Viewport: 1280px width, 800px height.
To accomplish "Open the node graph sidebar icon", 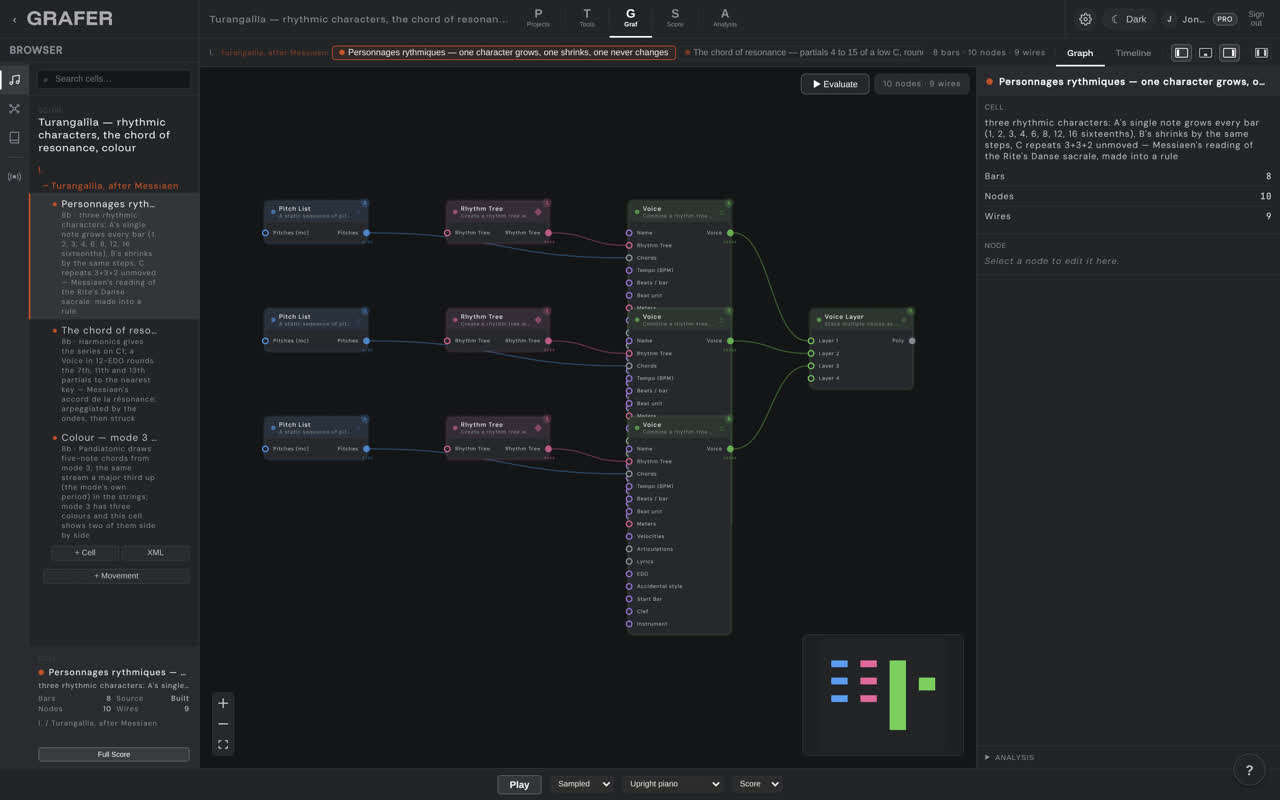I will [14, 108].
